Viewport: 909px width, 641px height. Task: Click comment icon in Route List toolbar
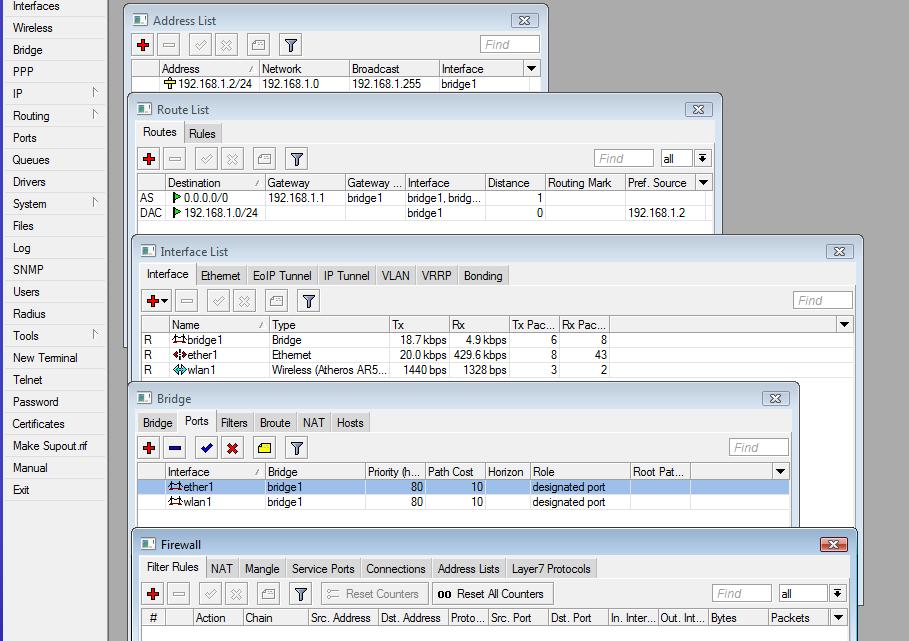[x=264, y=159]
